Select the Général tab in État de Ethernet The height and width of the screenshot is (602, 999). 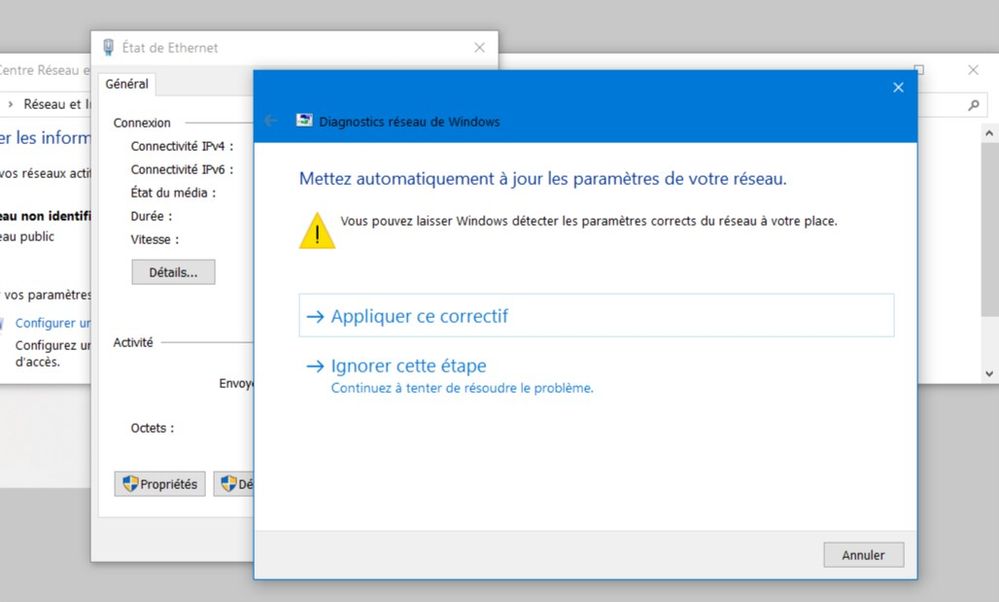(x=127, y=84)
